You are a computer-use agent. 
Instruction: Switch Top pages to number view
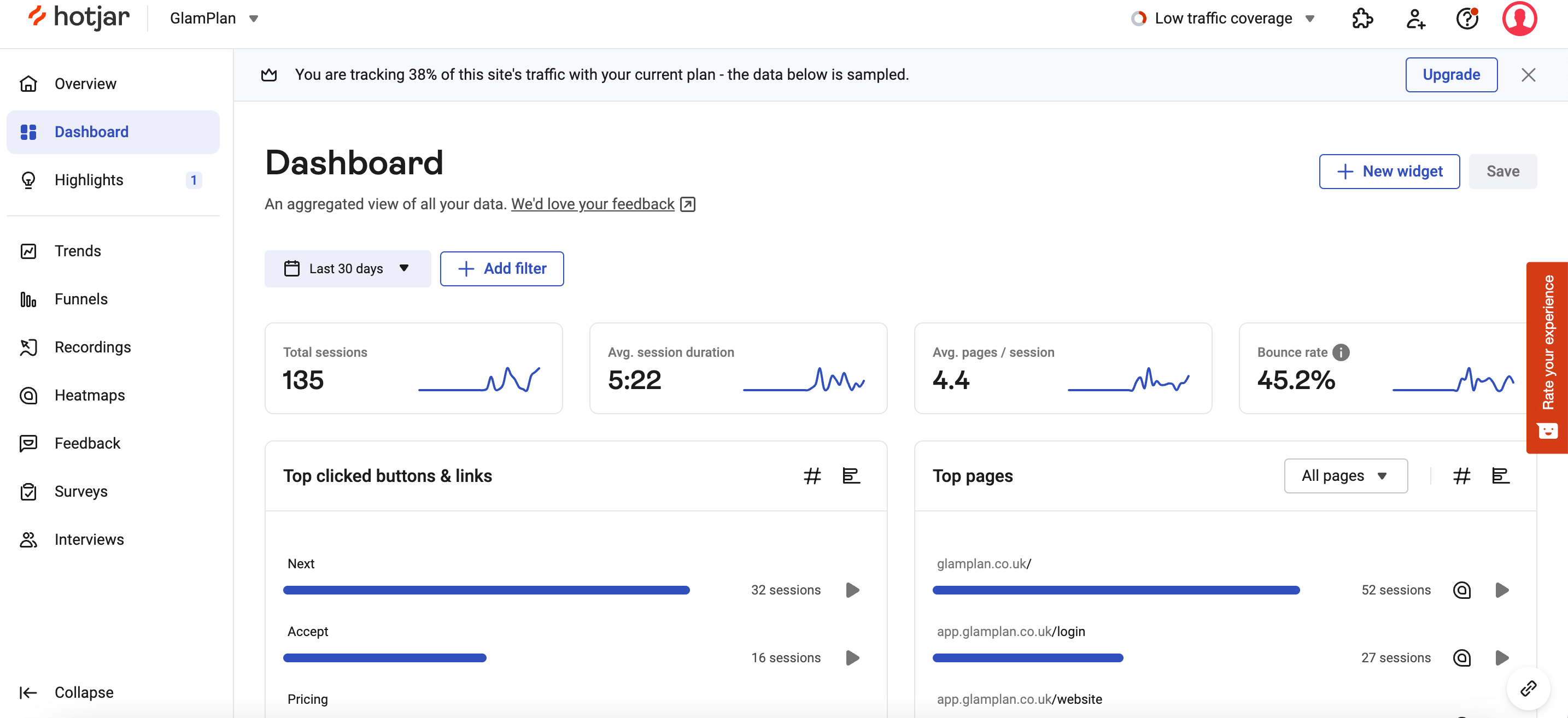pyautogui.click(x=1461, y=476)
